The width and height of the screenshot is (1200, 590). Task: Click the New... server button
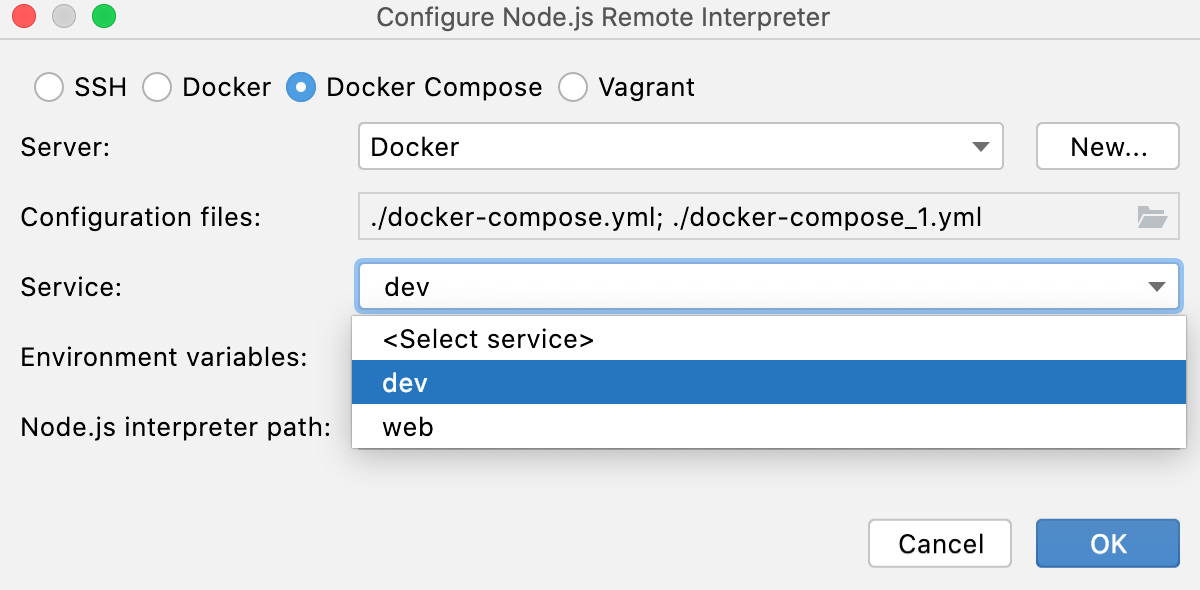pyautogui.click(x=1107, y=146)
